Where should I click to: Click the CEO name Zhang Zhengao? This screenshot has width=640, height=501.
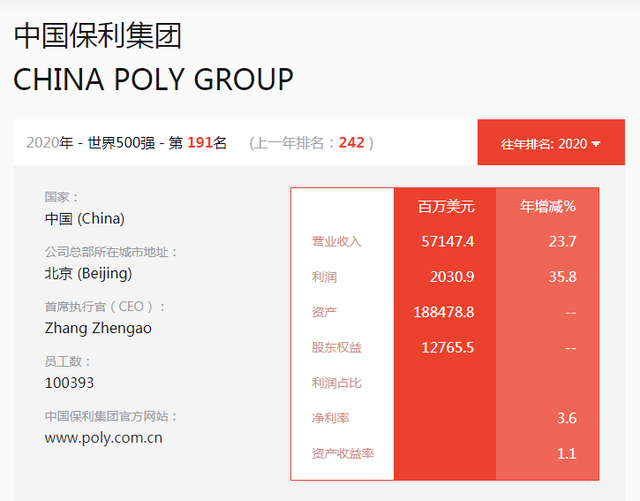(x=98, y=328)
